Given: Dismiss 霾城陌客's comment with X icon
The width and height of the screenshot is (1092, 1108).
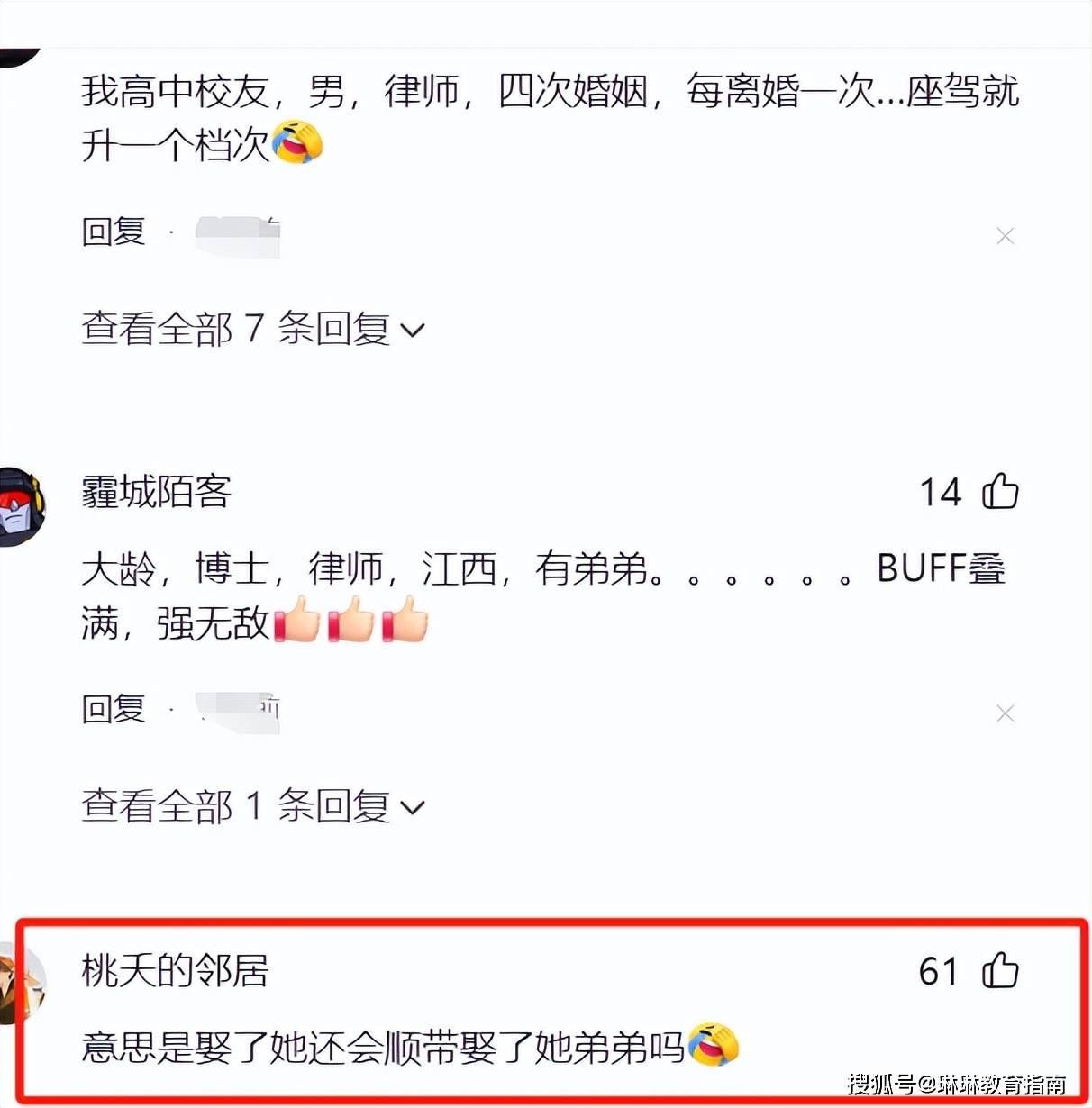Looking at the screenshot, I should [1006, 713].
